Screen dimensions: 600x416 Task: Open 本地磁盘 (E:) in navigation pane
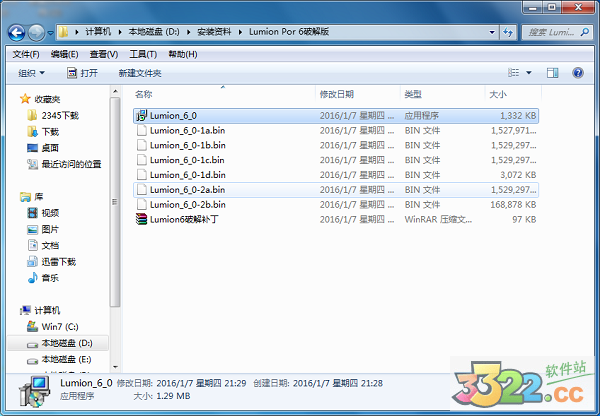tap(59, 360)
